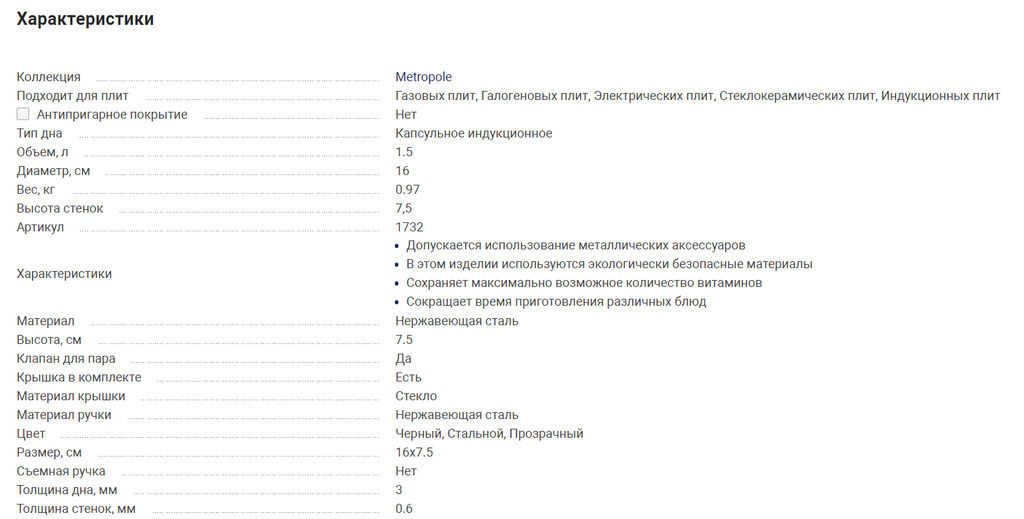Screen dimensions: 1024x519
Task: Click the Стекло lid material value
Action: [x=416, y=396]
